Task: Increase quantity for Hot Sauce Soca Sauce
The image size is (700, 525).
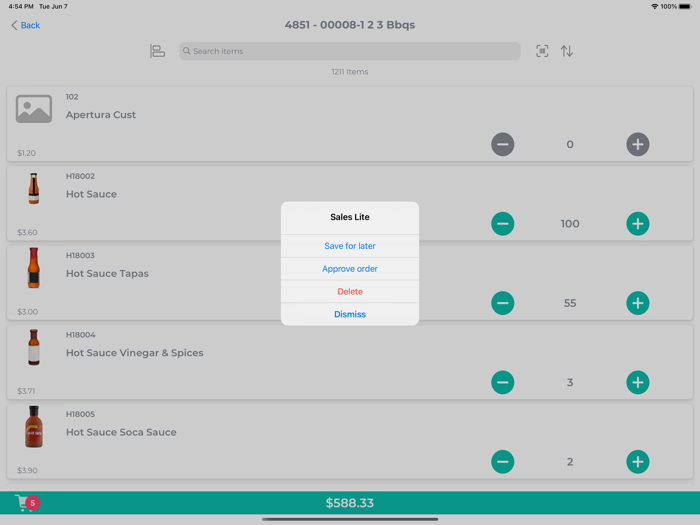Action: [x=638, y=462]
